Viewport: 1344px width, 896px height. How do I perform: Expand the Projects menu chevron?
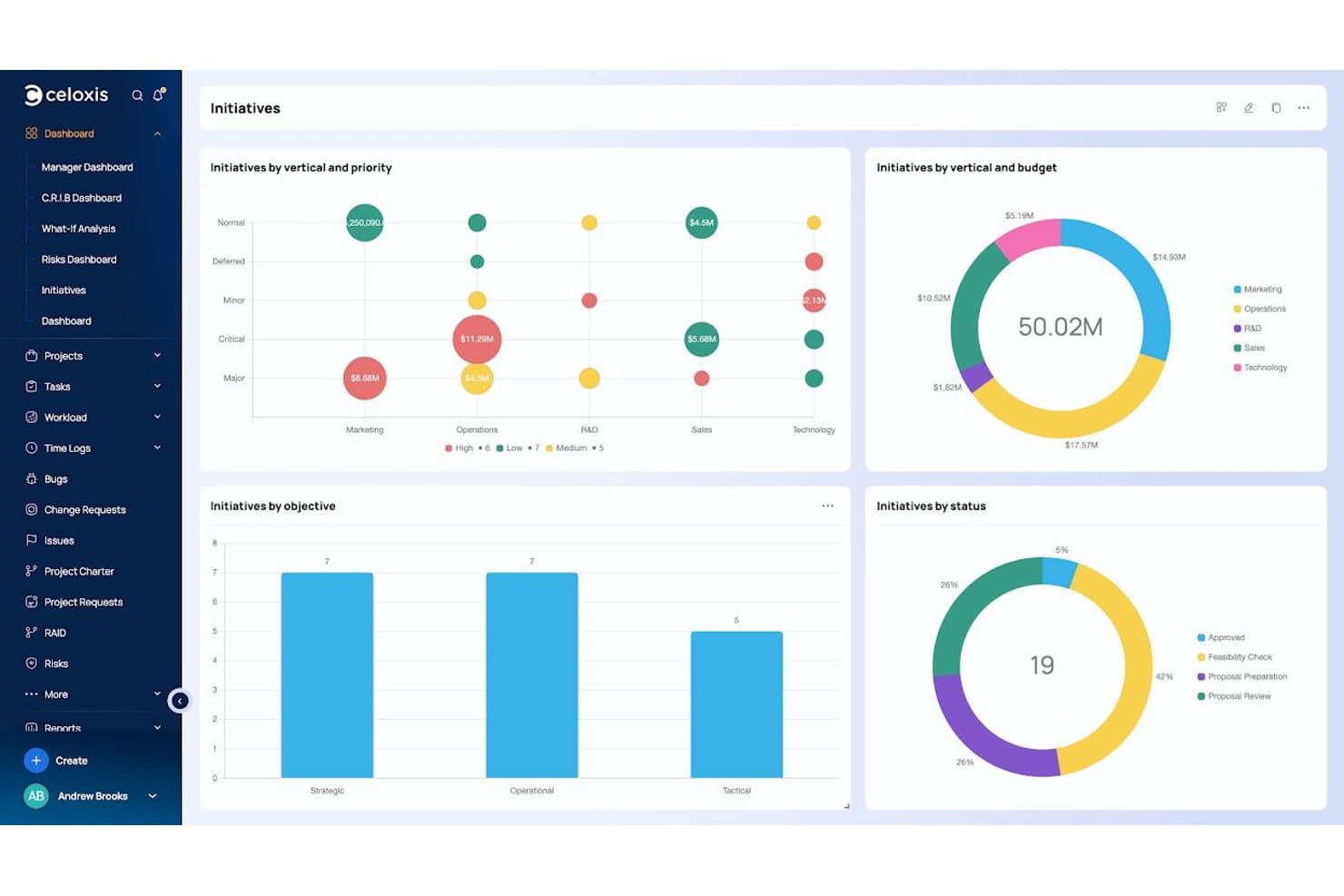157,355
